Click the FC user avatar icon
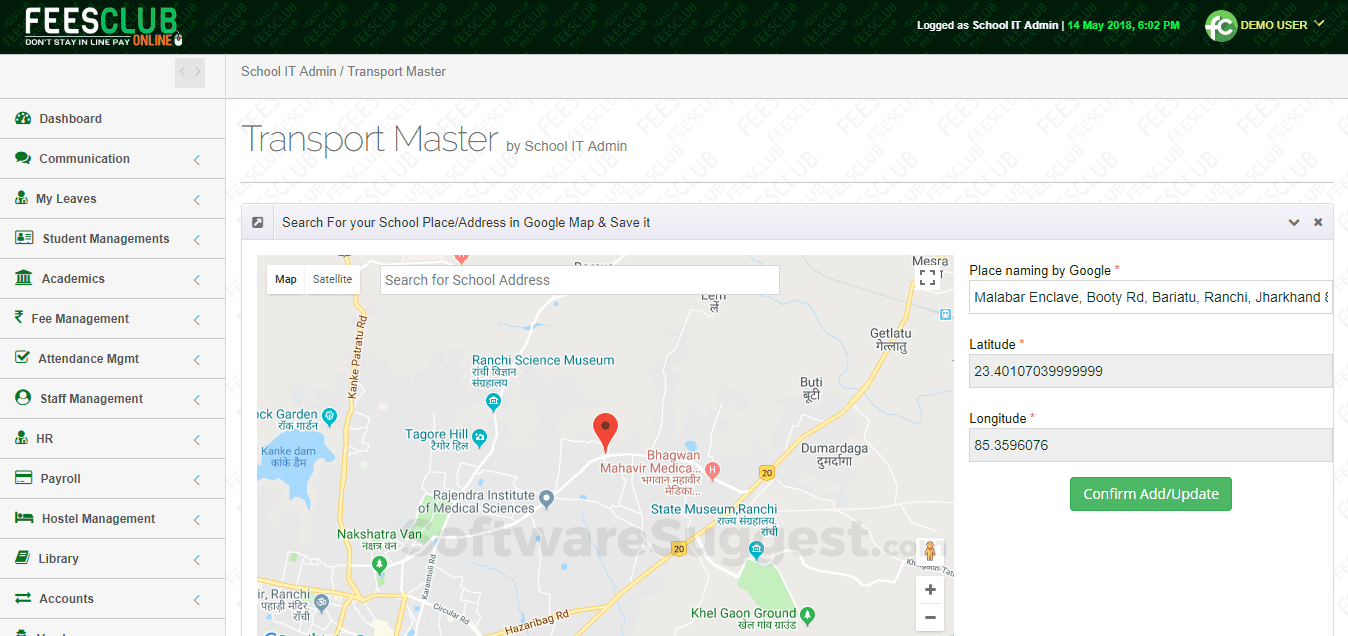 pyautogui.click(x=1220, y=26)
